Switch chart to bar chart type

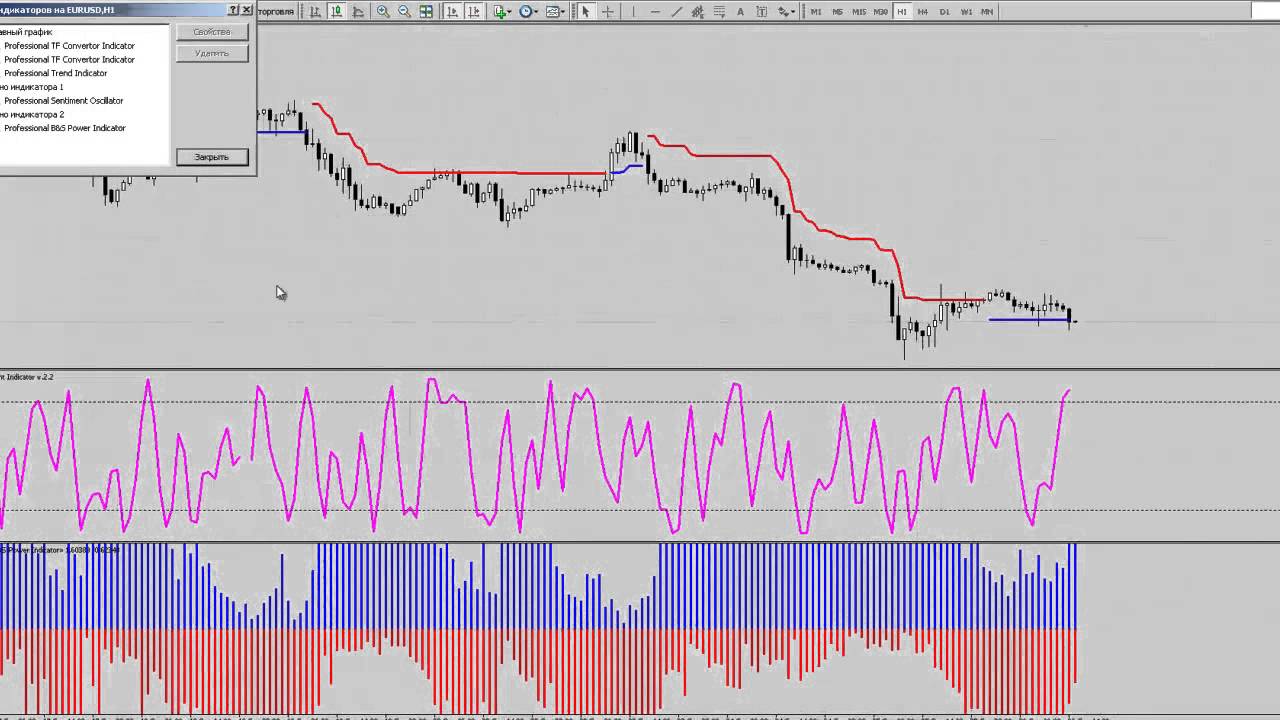click(317, 12)
